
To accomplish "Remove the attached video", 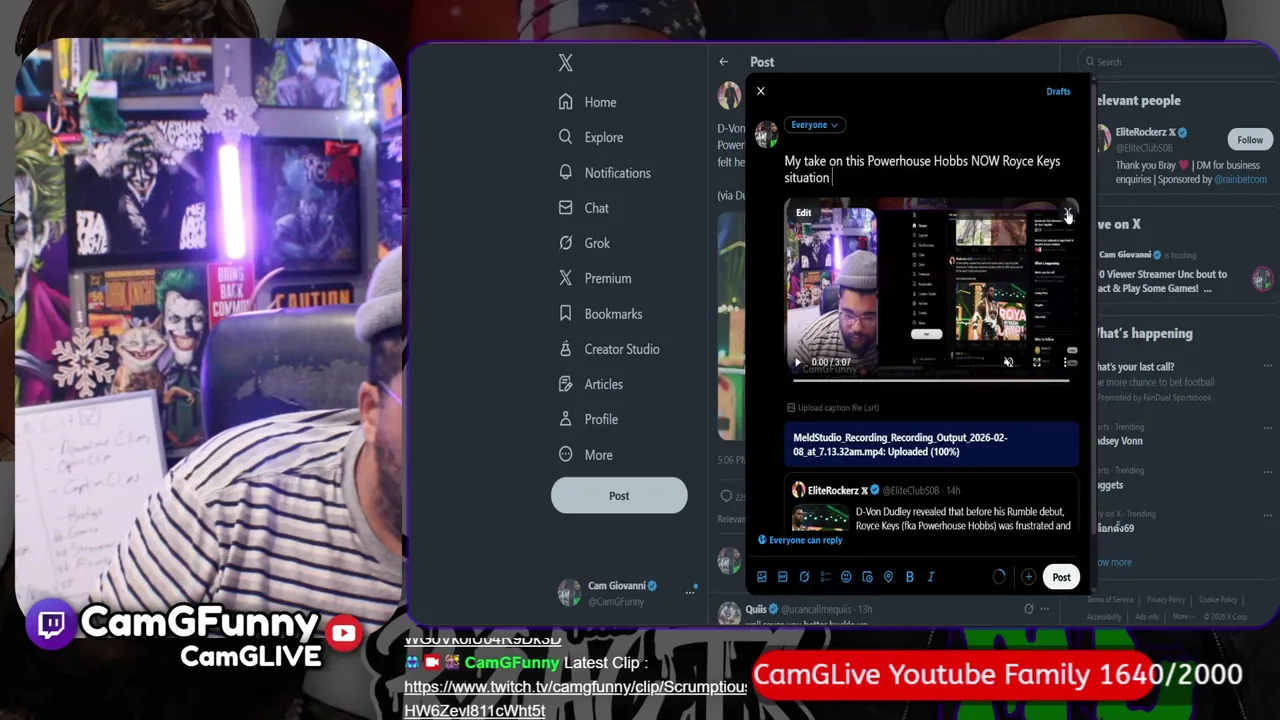I will coord(1066,212).
